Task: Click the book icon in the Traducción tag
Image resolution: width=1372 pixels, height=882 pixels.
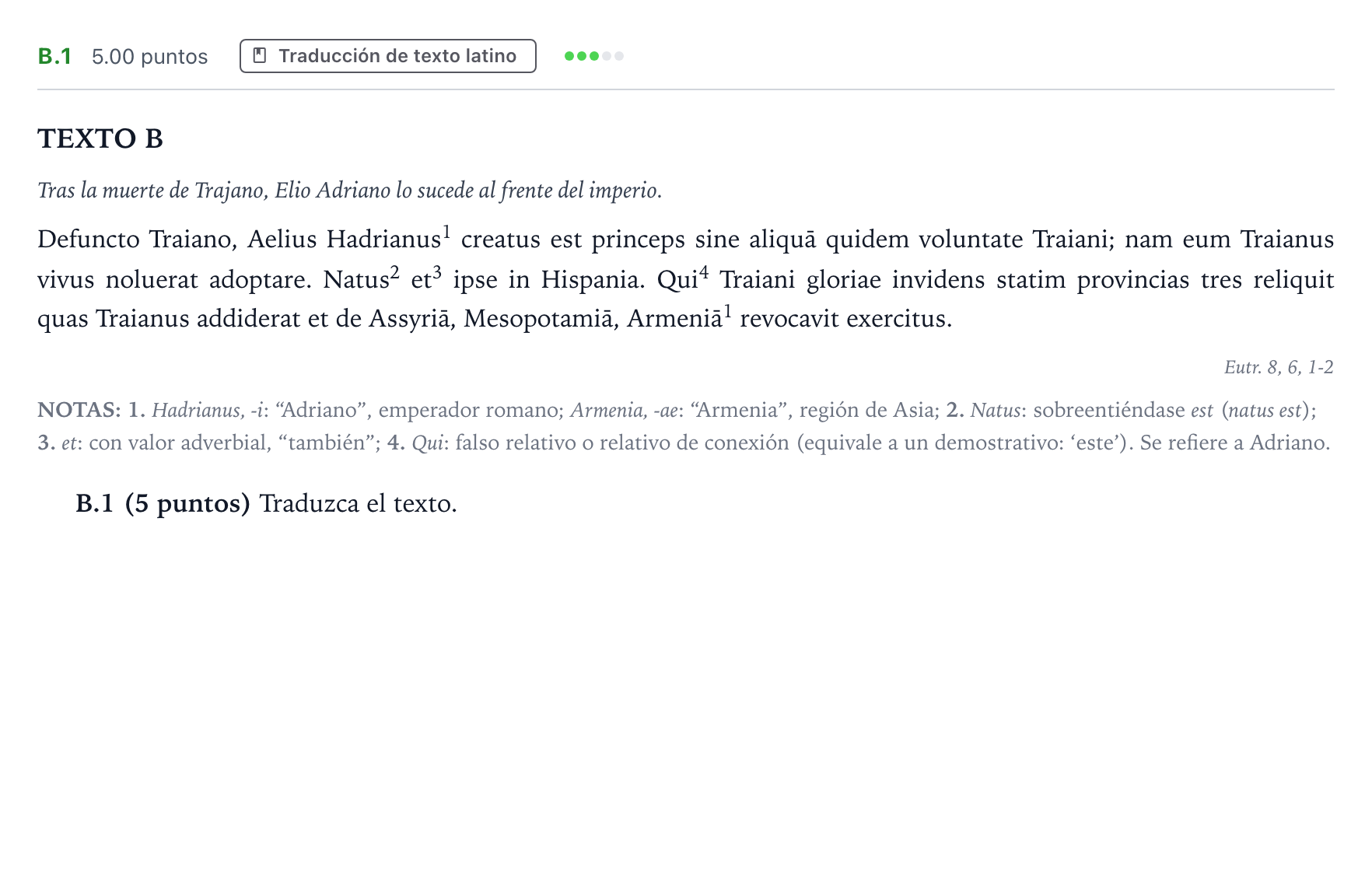Action: point(261,56)
